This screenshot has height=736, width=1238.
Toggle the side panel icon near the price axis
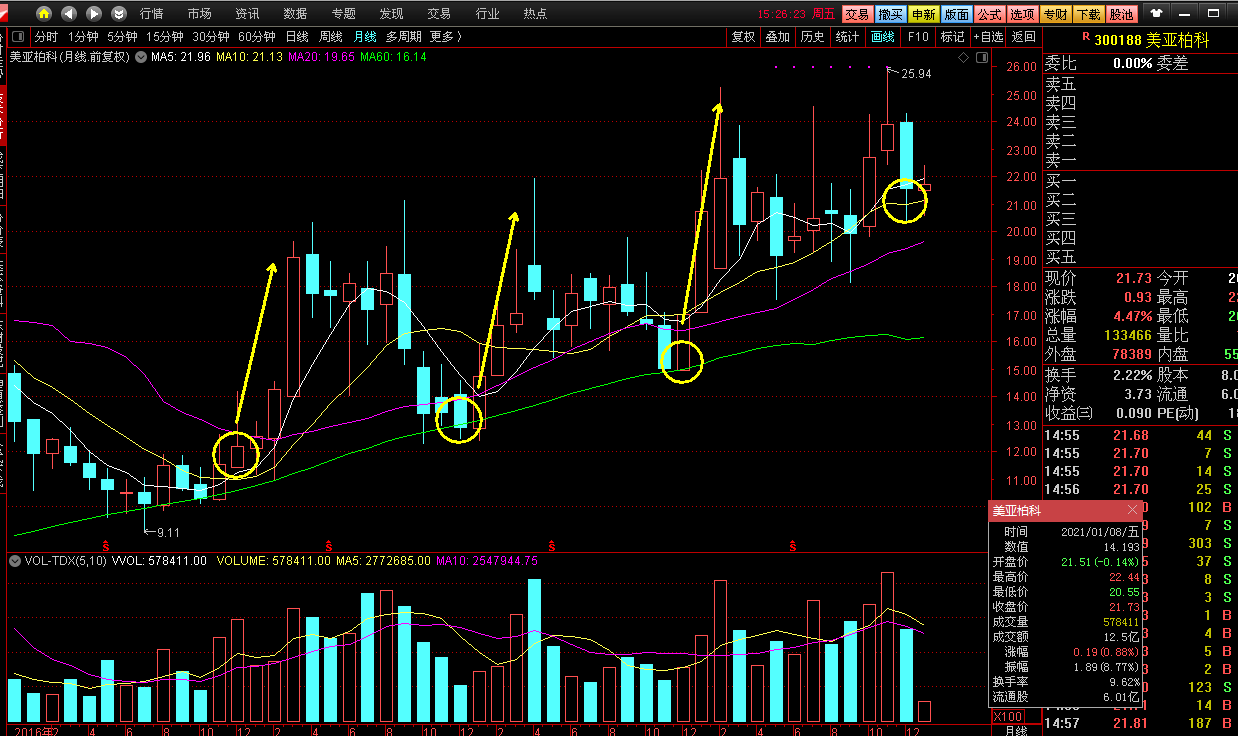point(981,57)
